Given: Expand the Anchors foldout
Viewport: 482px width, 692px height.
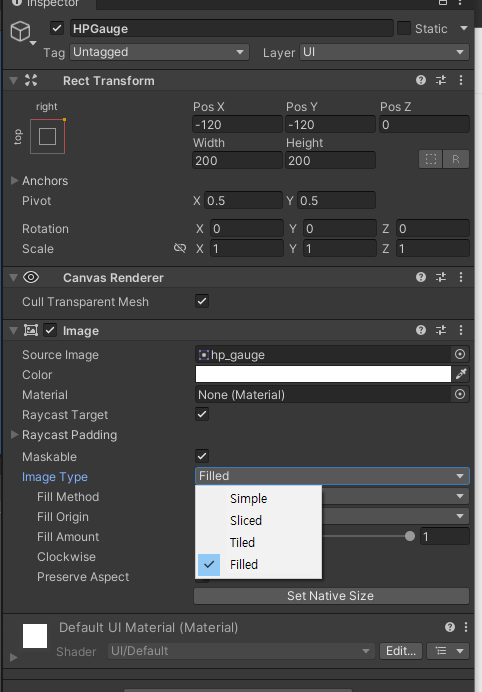Looking at the screenshot, I should click(x=14, y=181).
